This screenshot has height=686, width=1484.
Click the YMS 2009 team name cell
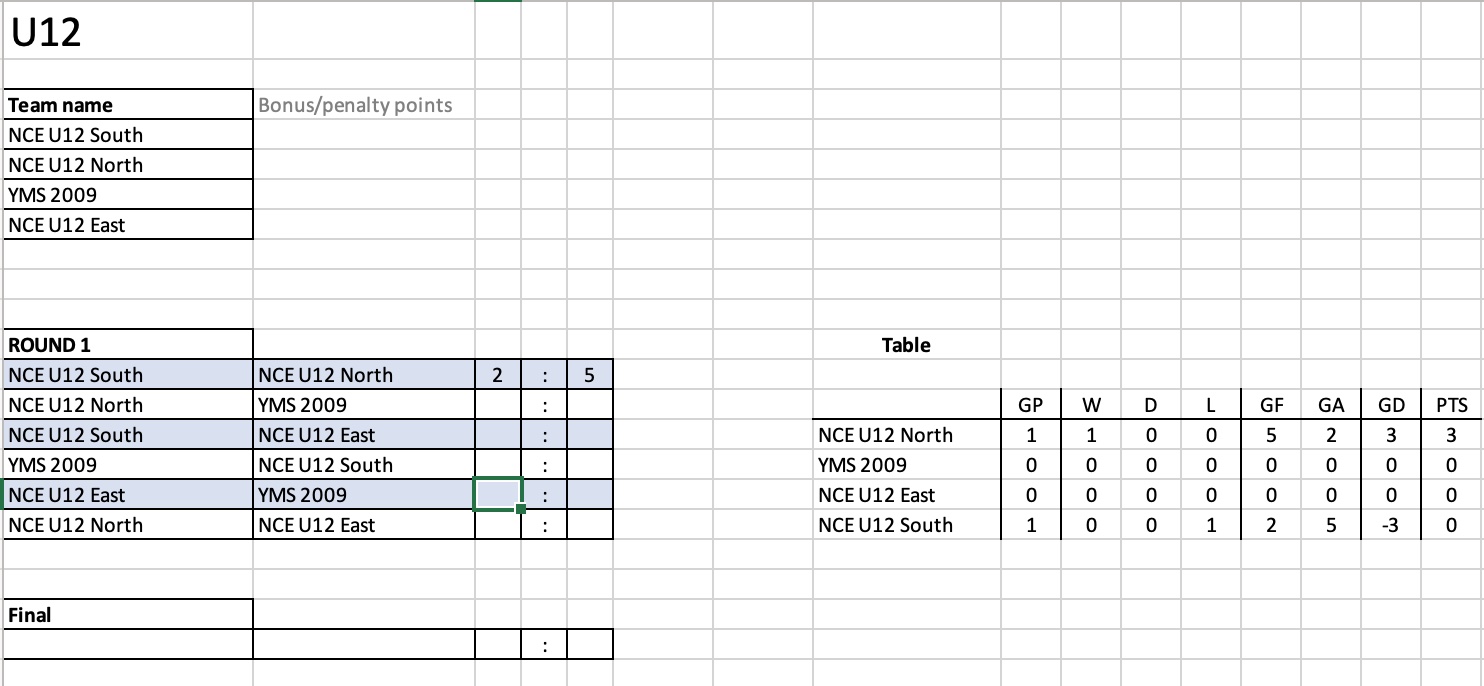click(128, 195)
